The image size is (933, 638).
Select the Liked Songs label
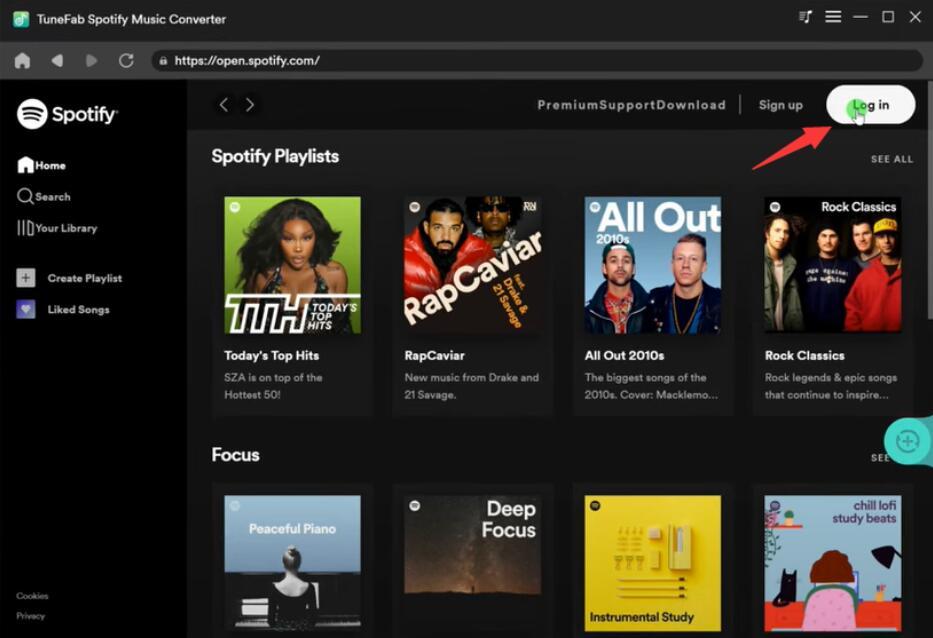(x=79, y=309)
